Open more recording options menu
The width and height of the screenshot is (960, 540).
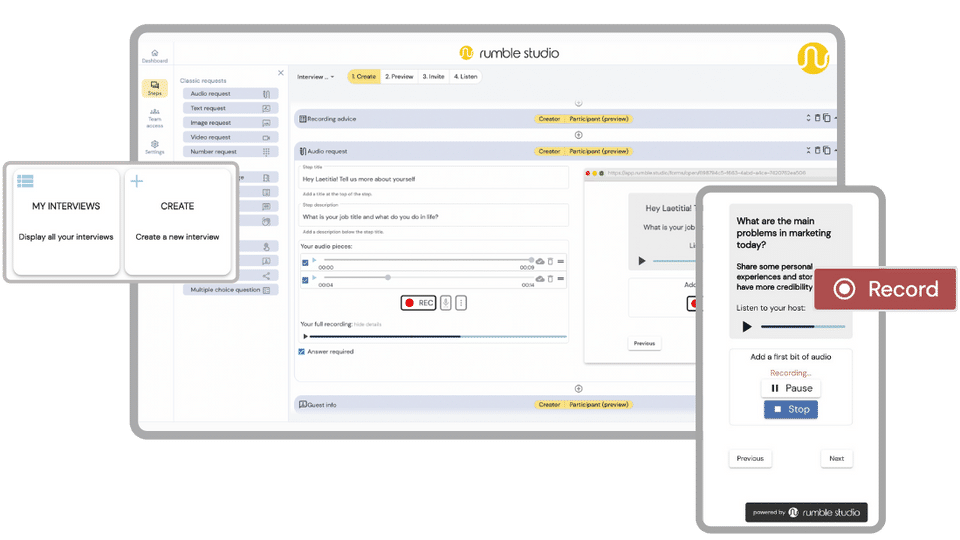(x=461, y=303)
